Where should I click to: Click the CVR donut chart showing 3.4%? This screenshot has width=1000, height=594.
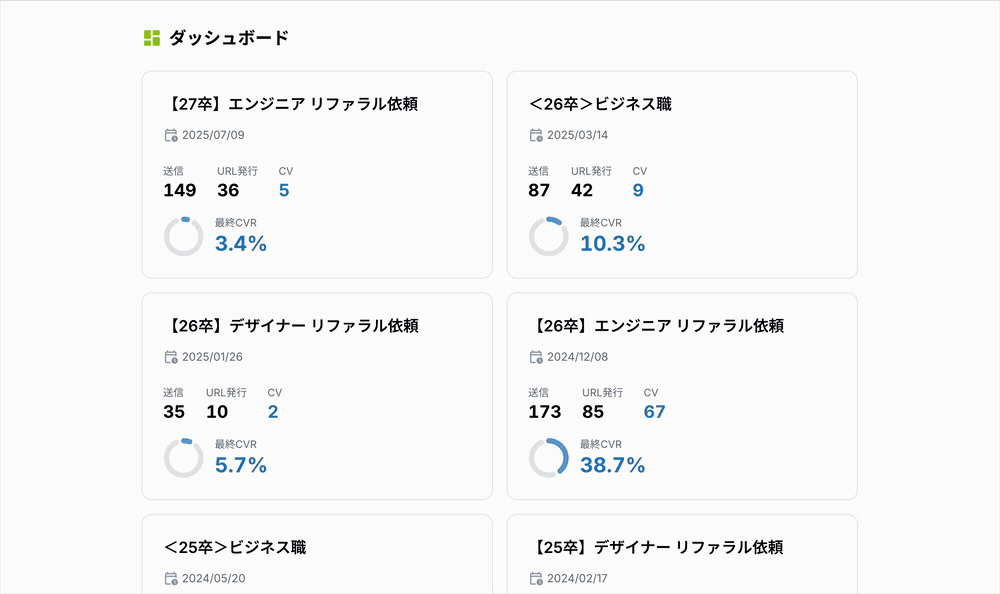tap(184, 237)
